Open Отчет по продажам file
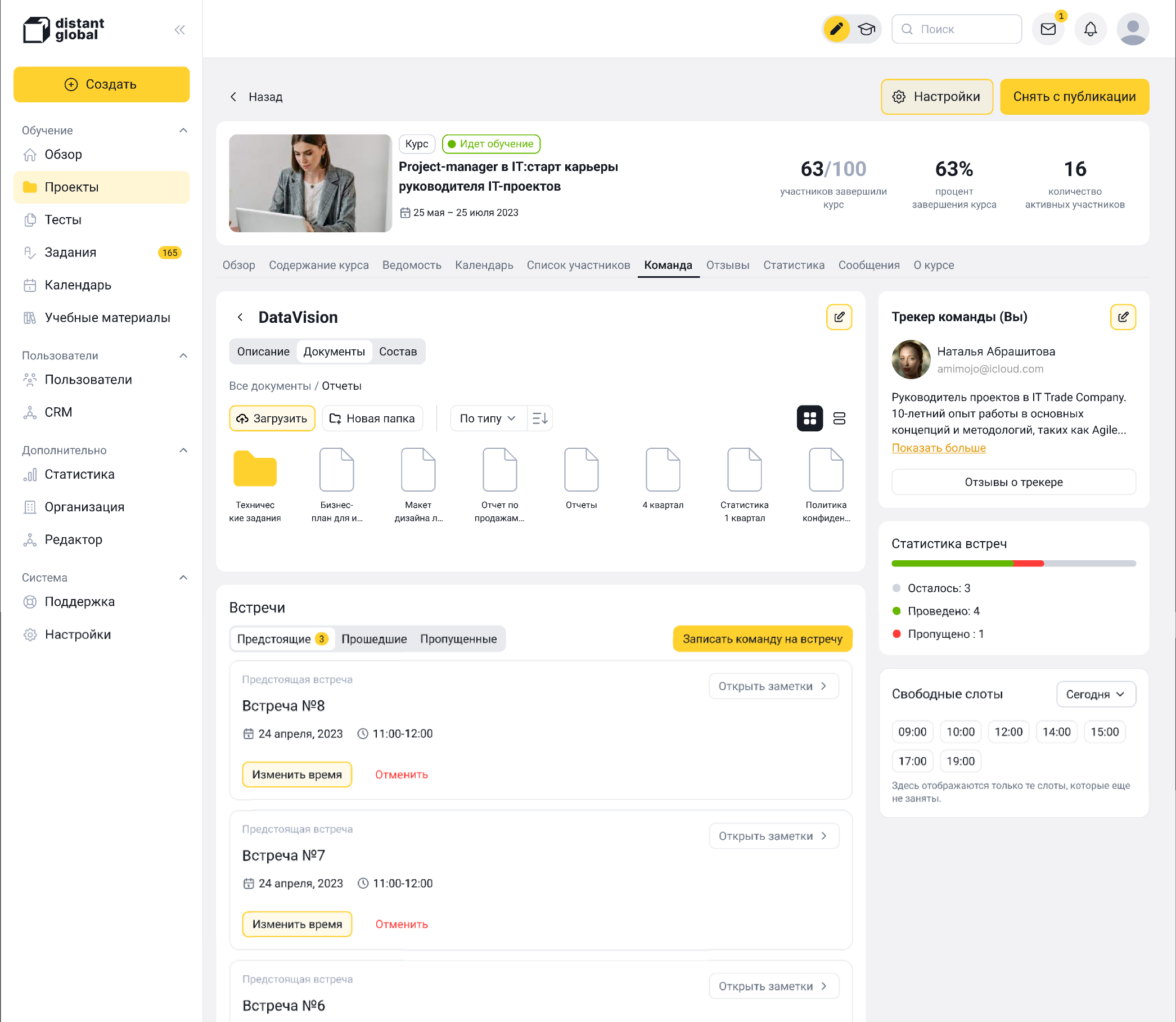The width and height of the screenshot is (1176, 1022). pos(500,485)
